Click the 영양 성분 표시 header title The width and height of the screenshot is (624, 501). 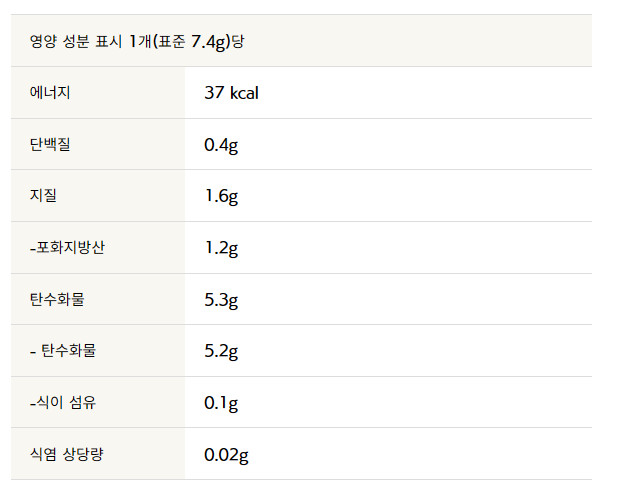tap(76, 41)
